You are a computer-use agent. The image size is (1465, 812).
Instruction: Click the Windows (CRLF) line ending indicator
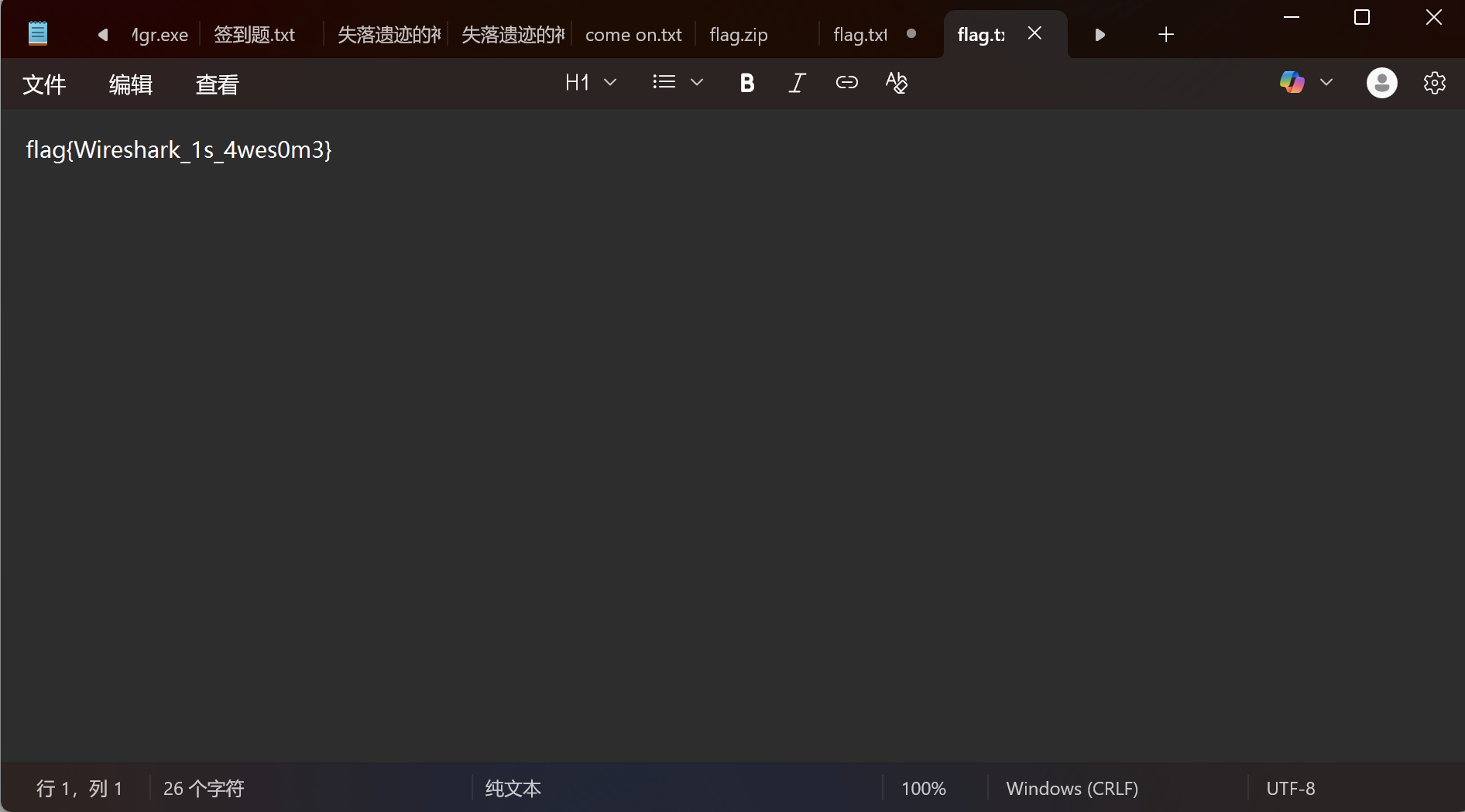coord(1072,789)
